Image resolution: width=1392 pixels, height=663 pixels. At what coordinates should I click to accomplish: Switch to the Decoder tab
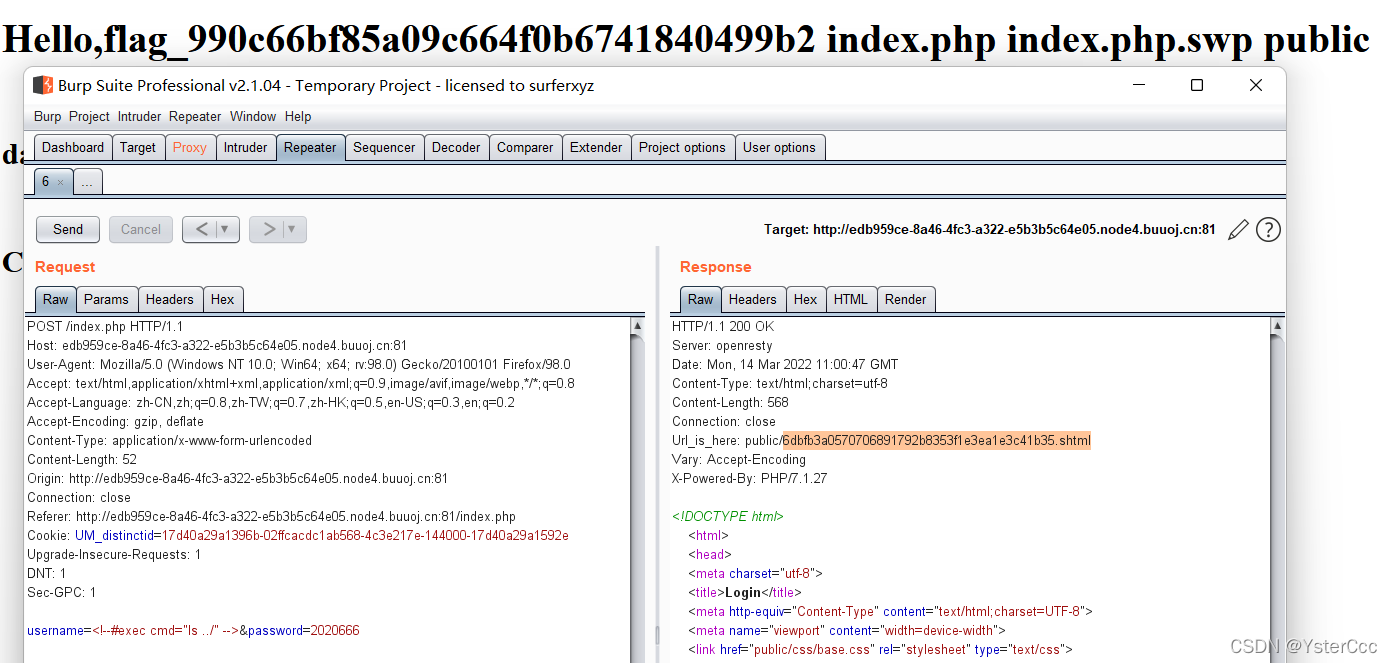point(456,147)
